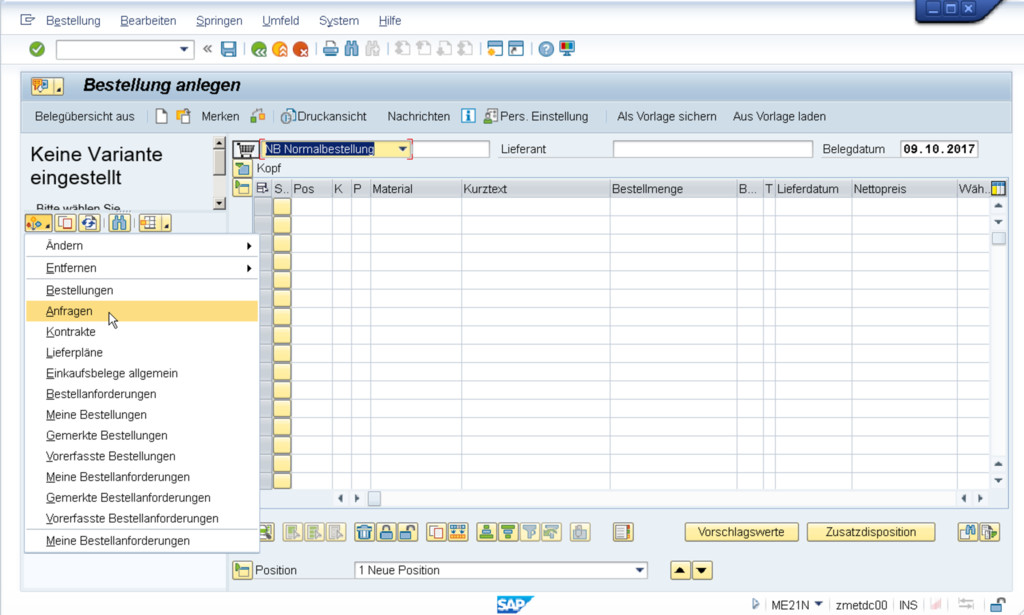Image resolution: width=1024 pixels, height=615 pixels.
Task: Select Bestellungen from the selection menu
Action: [x=142, y=291]
